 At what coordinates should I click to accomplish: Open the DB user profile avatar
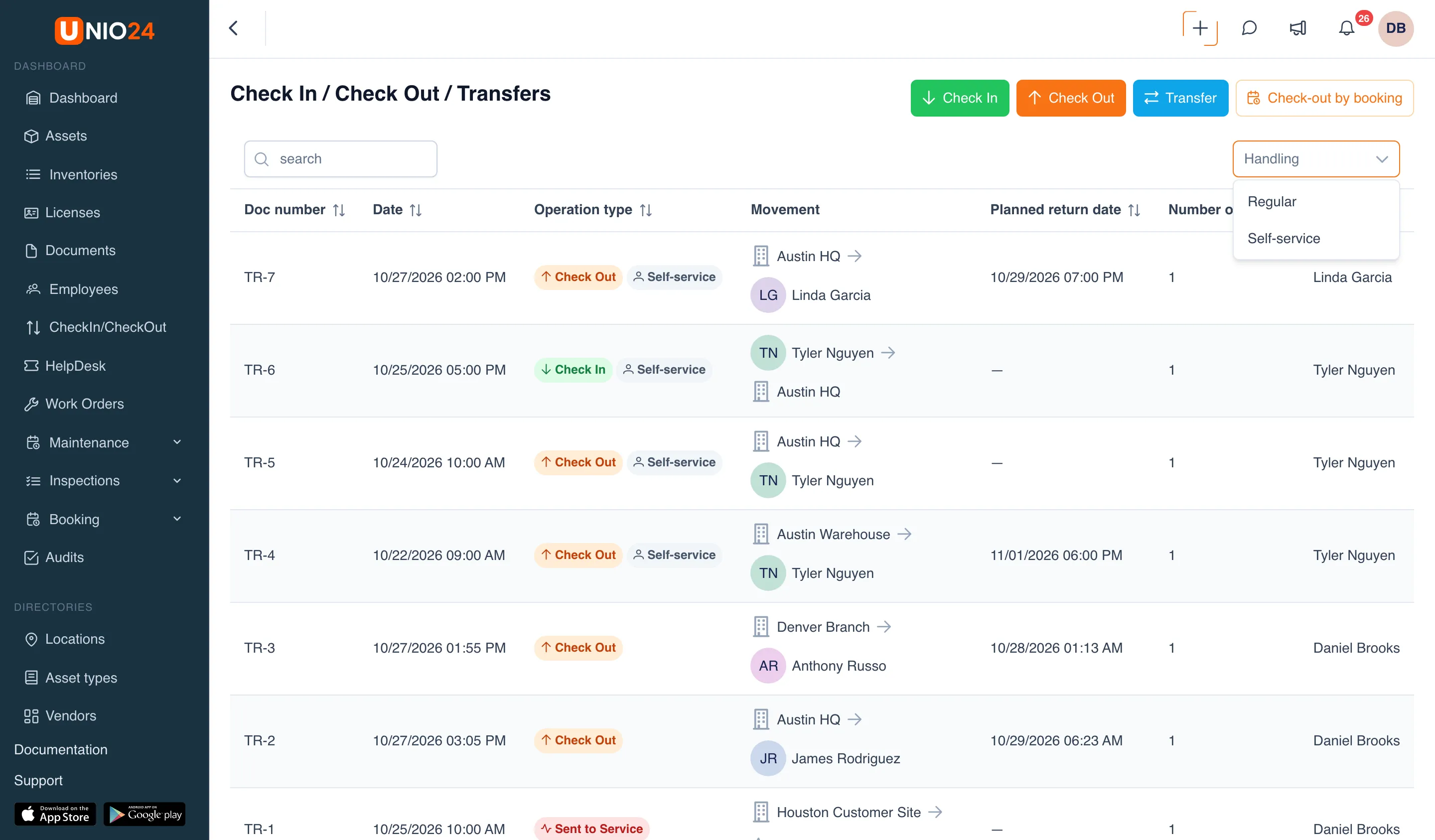1396,28
